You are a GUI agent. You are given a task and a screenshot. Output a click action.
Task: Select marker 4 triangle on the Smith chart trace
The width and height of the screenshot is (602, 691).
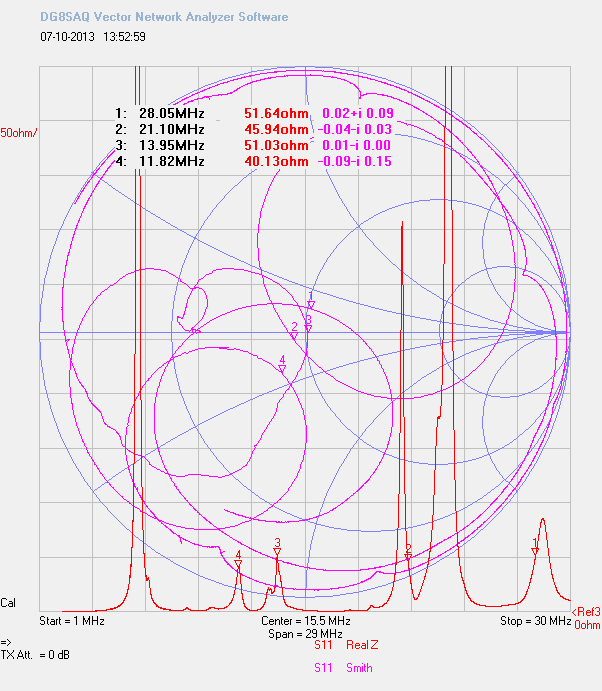pos(282,368)
